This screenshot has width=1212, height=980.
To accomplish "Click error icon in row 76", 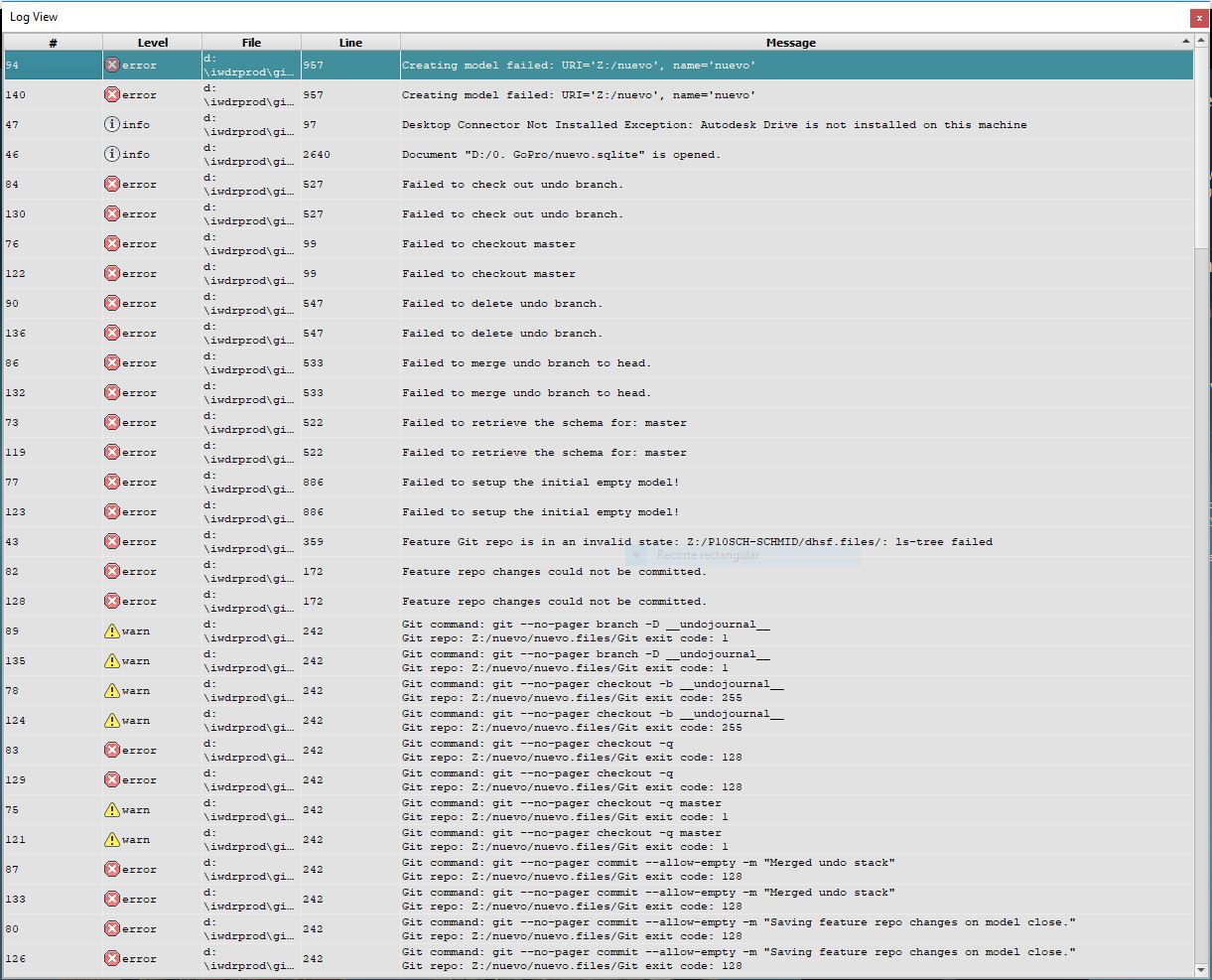I will (112, 243).
